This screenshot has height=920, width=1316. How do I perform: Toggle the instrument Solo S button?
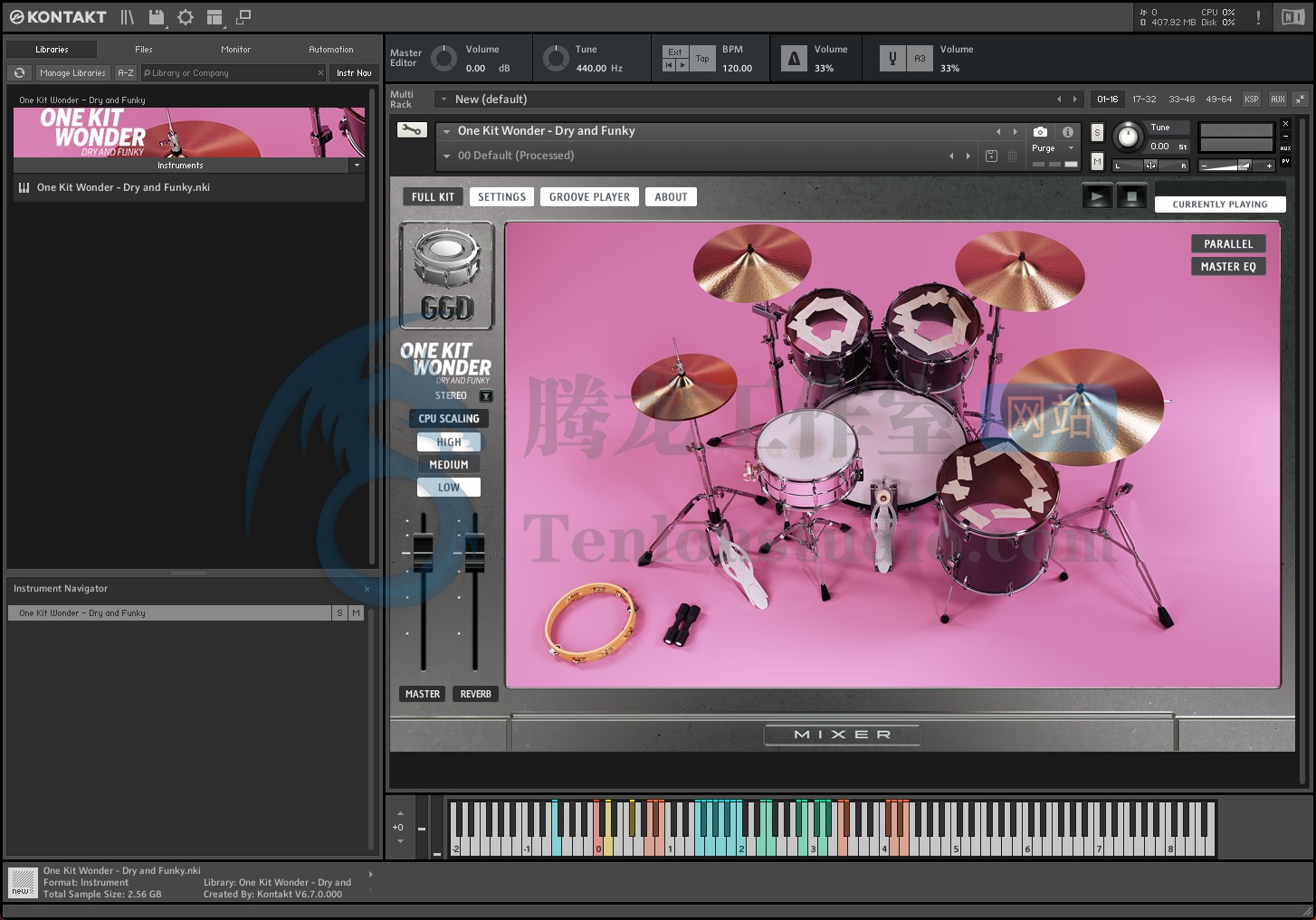(x=1097, y=133)
